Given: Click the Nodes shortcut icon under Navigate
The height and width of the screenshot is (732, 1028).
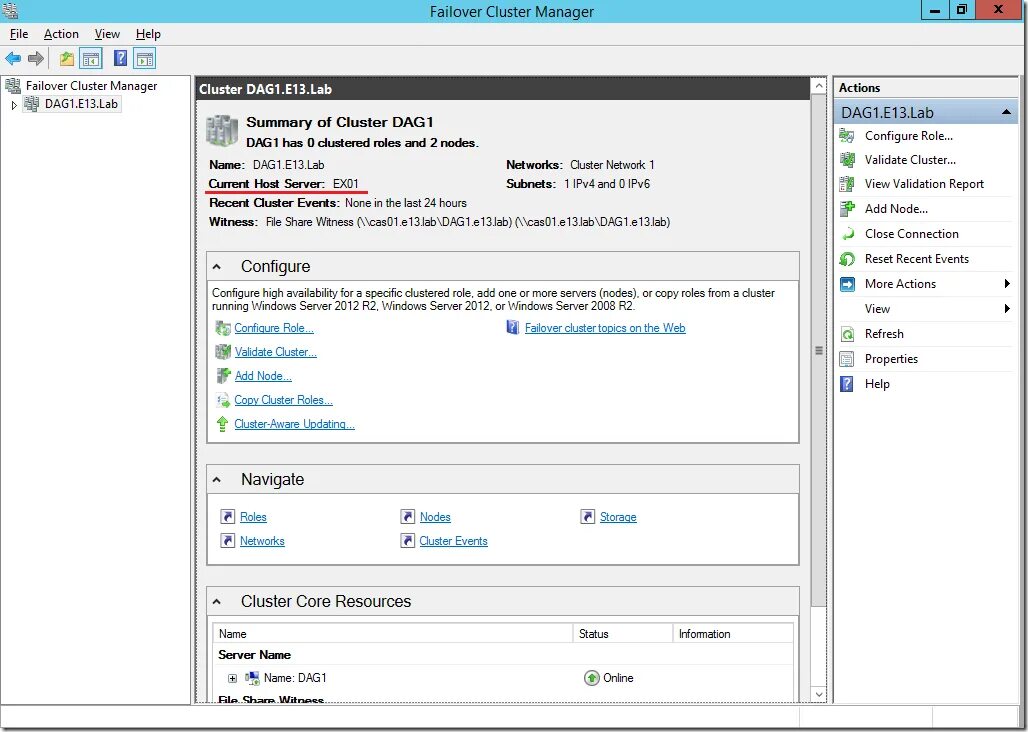Looking at the screenshot, I should [408, 516].
